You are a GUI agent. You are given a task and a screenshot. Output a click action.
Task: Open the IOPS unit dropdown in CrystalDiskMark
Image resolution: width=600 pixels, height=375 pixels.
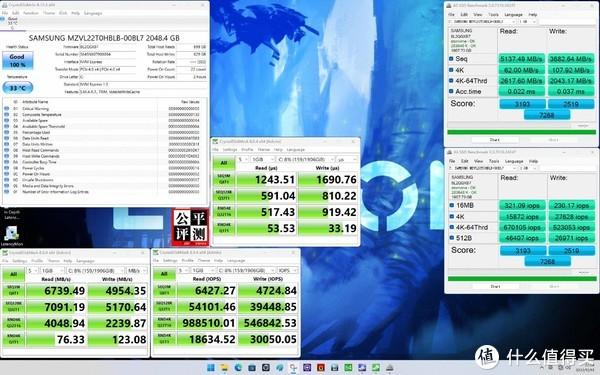point(287,270)
